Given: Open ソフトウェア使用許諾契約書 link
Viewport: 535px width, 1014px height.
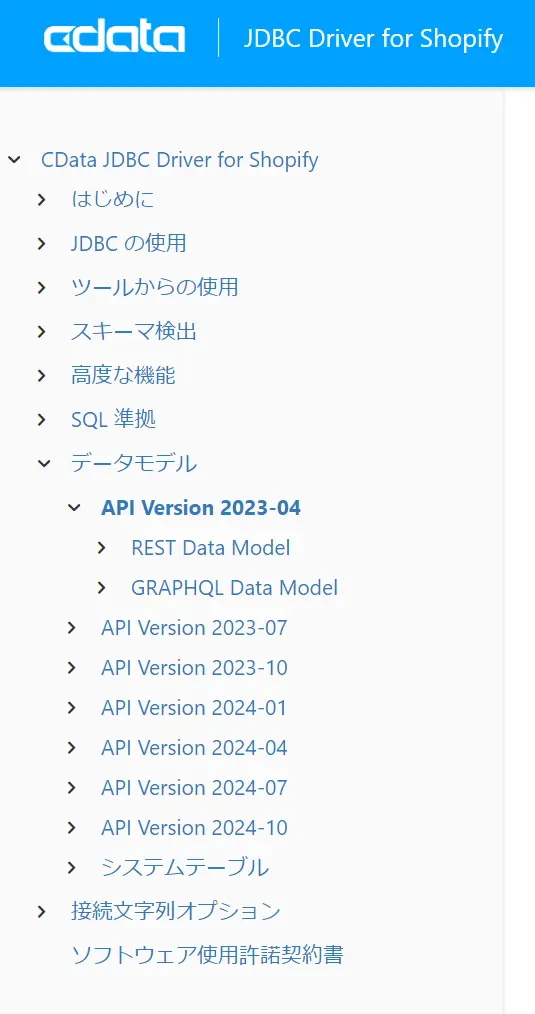Looking at the screenshot, I should 207,955.
